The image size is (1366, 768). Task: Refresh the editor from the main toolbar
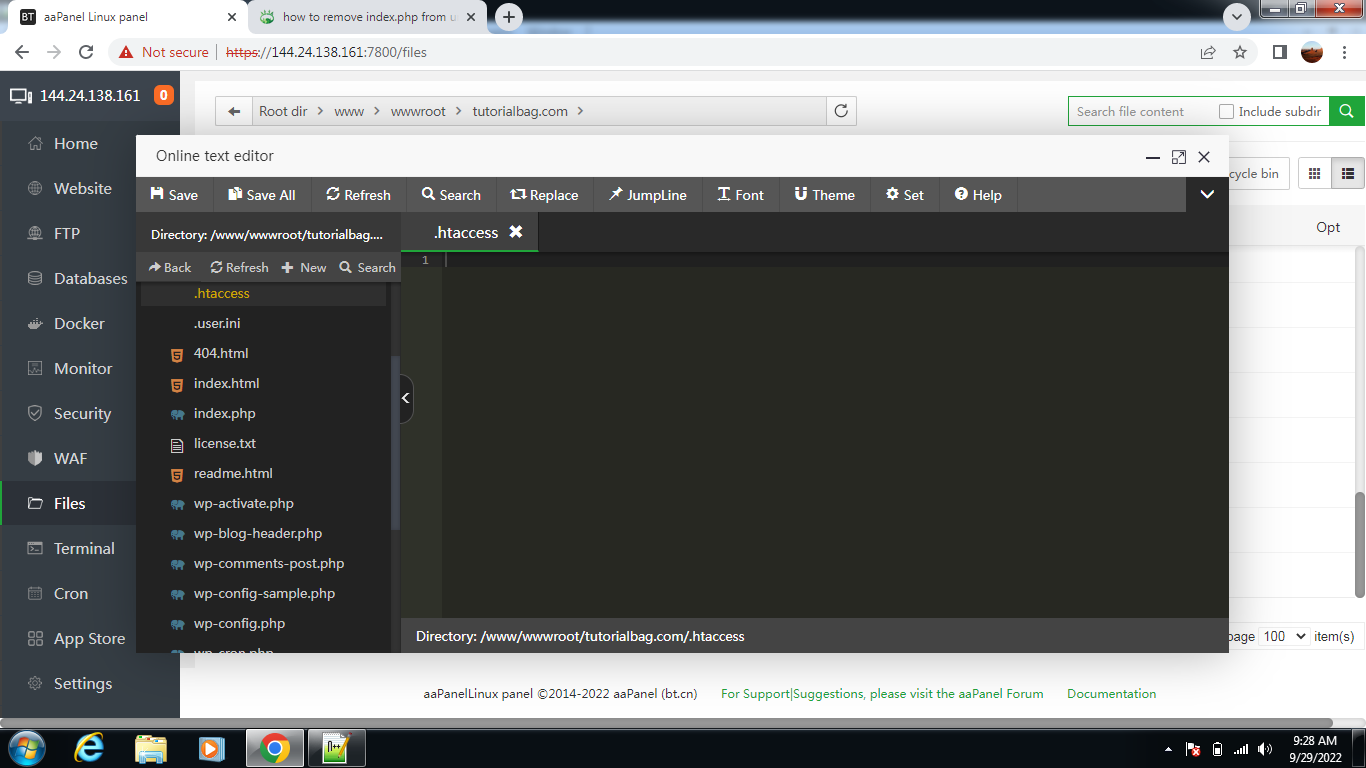(359, 195)
